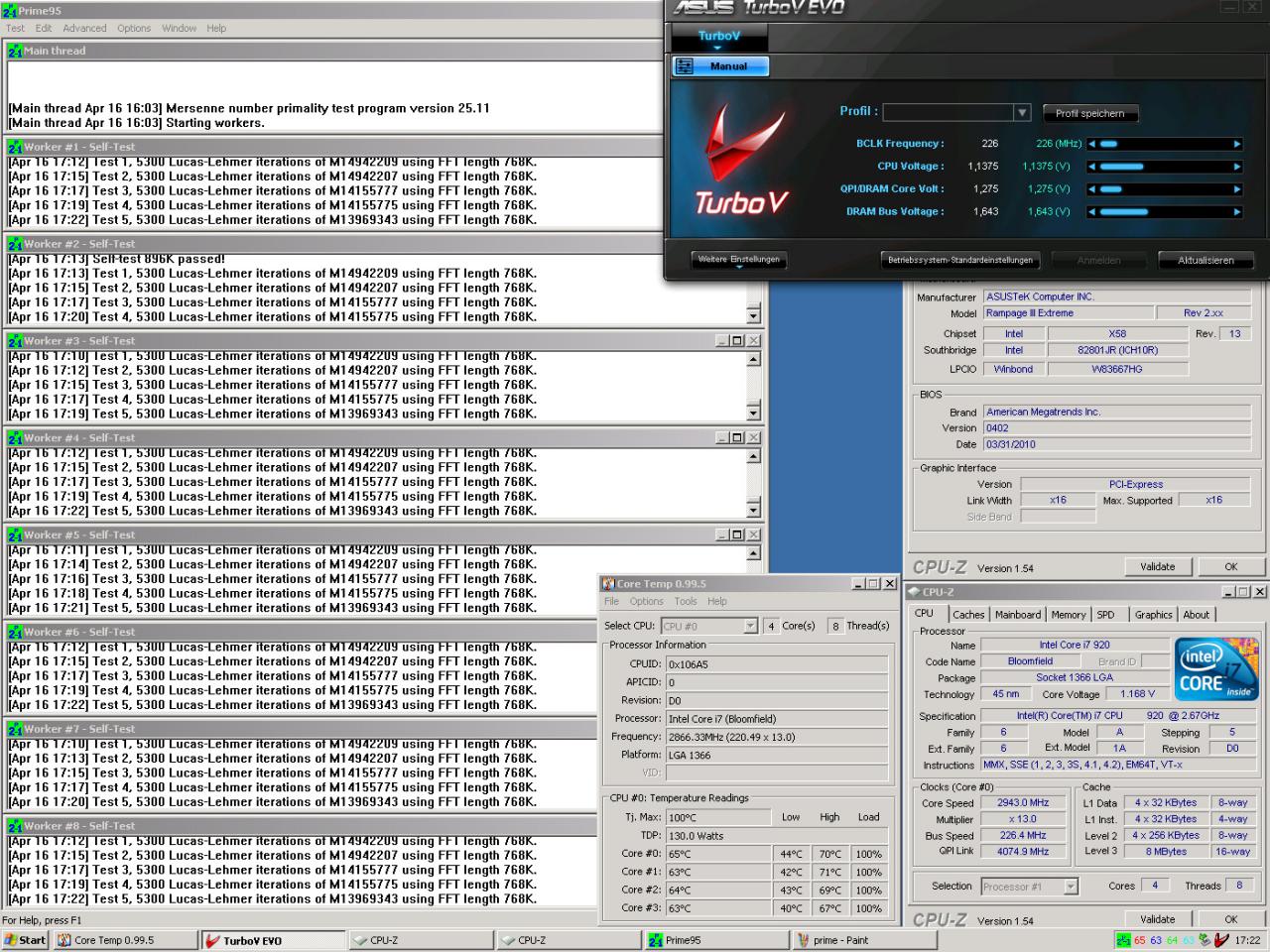Increase QPI/DRAM Core Volt using right arrow
Image resolution: width=1270 pixels, height=952 pixels.
pyautogui.click(x=1237, y=189)
